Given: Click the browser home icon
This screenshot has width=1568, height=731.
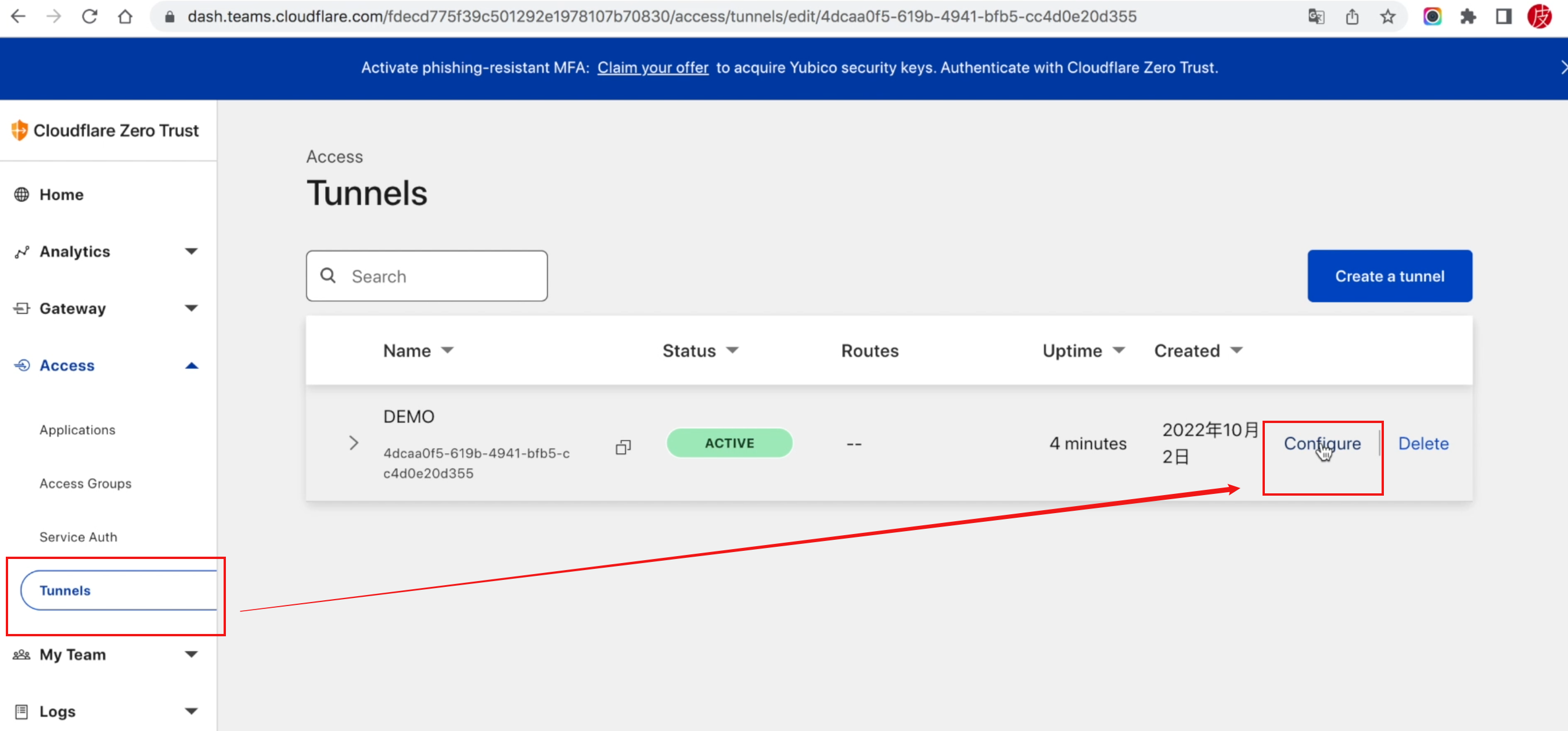Looking at the screenshot, I should pyautogui.click(x=125, y=16).
